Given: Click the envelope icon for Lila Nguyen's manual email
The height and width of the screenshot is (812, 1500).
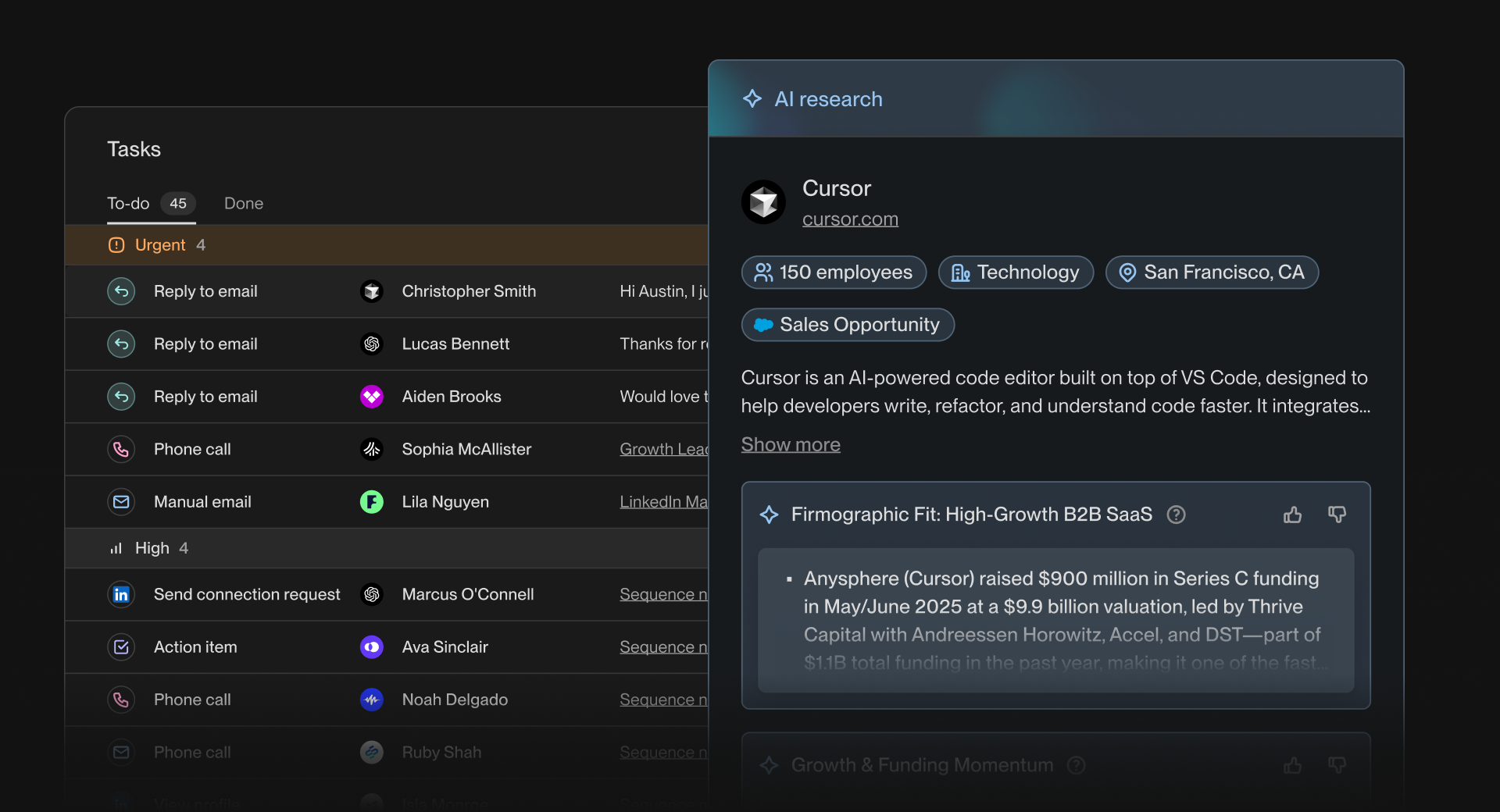Looking at the screenshot, I should [x=121, y=502].
